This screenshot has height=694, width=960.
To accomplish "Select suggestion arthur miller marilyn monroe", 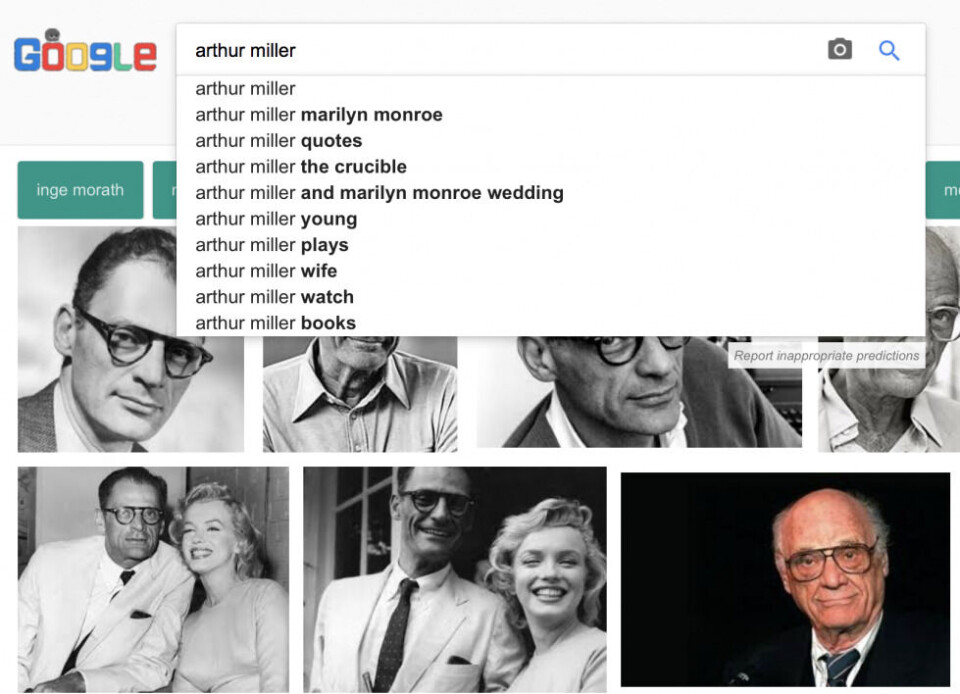I will [x=551, y=114].
